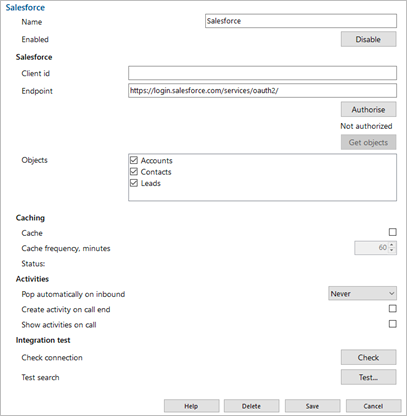Open the Pop automatically on inbound dropdown
Image resolution: width=407 pixels, height=416 pixels.
[362, 293]
